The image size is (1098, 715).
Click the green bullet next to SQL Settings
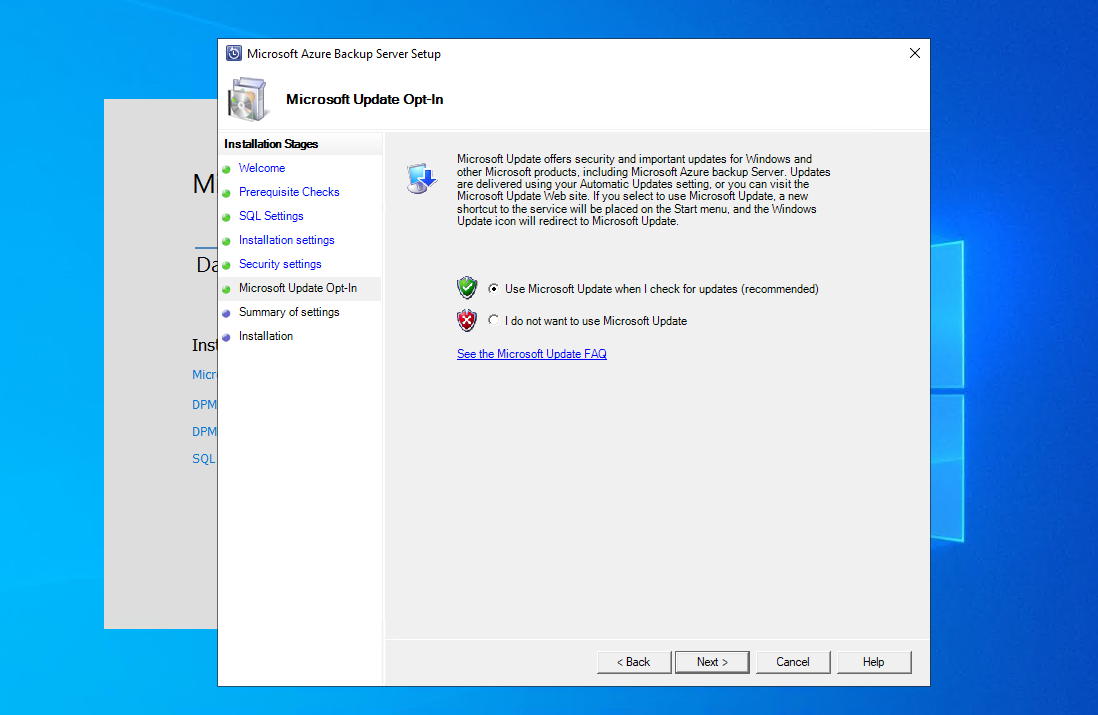(226, 217)
